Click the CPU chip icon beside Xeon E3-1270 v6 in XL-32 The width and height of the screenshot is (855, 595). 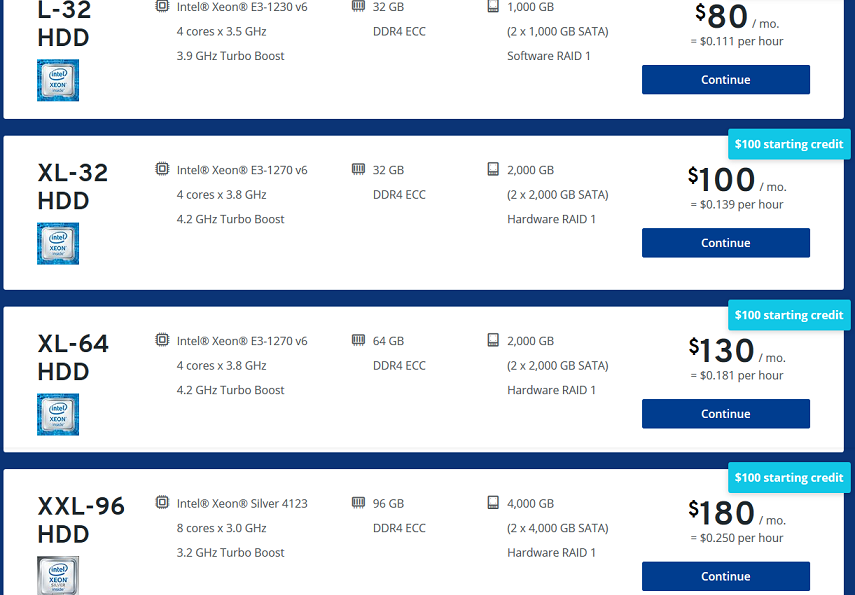[162, 169]
